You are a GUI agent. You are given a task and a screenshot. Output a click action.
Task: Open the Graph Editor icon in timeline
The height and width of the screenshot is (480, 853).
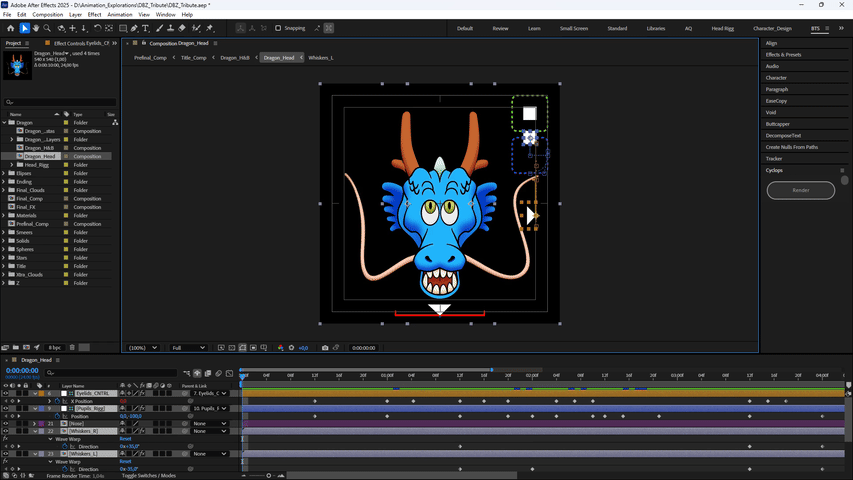pos(230,373)
